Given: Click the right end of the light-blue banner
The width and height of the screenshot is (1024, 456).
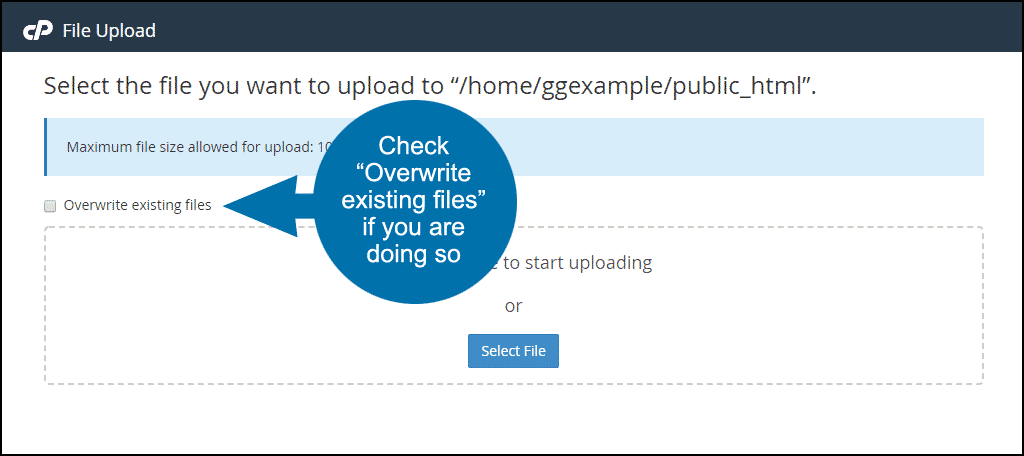Looking at the screenshot, I should click(947, 147).
